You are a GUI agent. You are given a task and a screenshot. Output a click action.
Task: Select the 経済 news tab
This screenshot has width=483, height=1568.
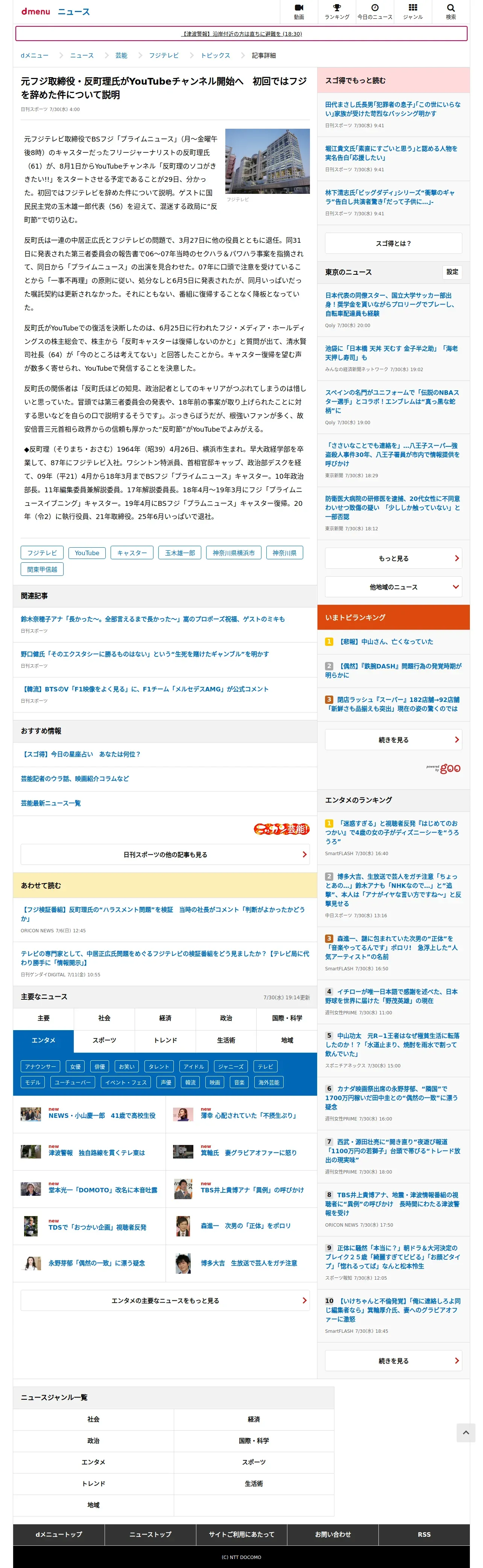(166, 1018)
